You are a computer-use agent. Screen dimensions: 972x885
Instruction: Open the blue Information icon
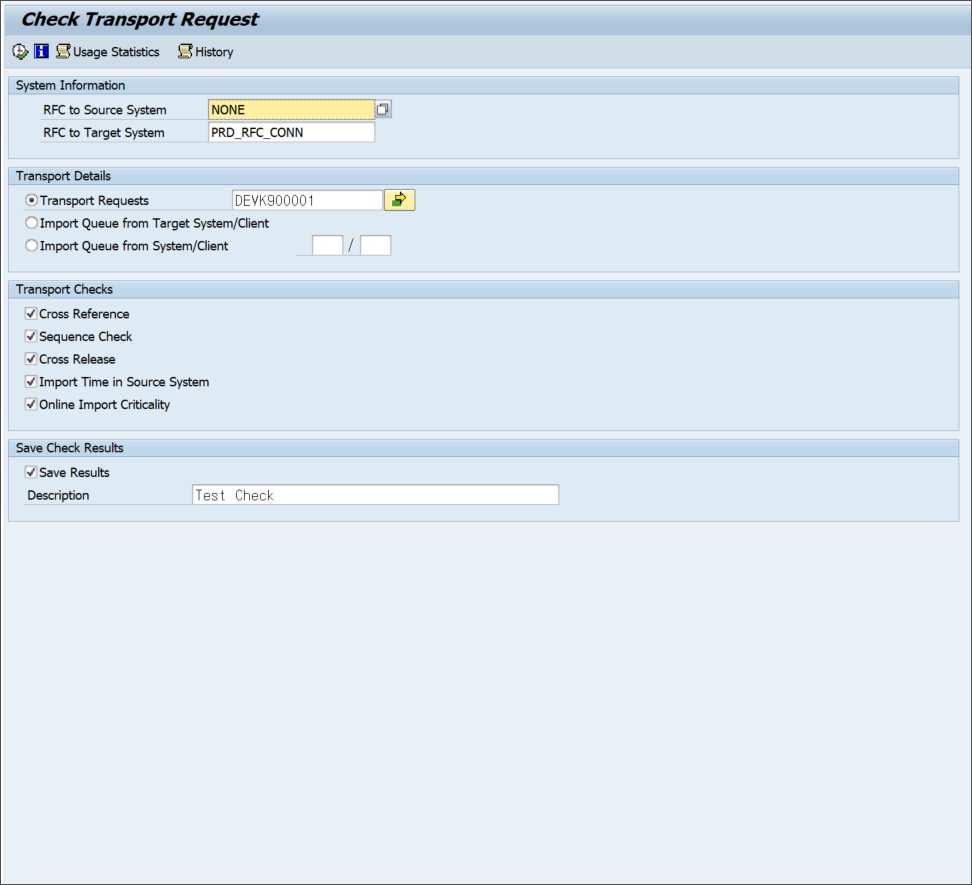(x=42, y=51)
